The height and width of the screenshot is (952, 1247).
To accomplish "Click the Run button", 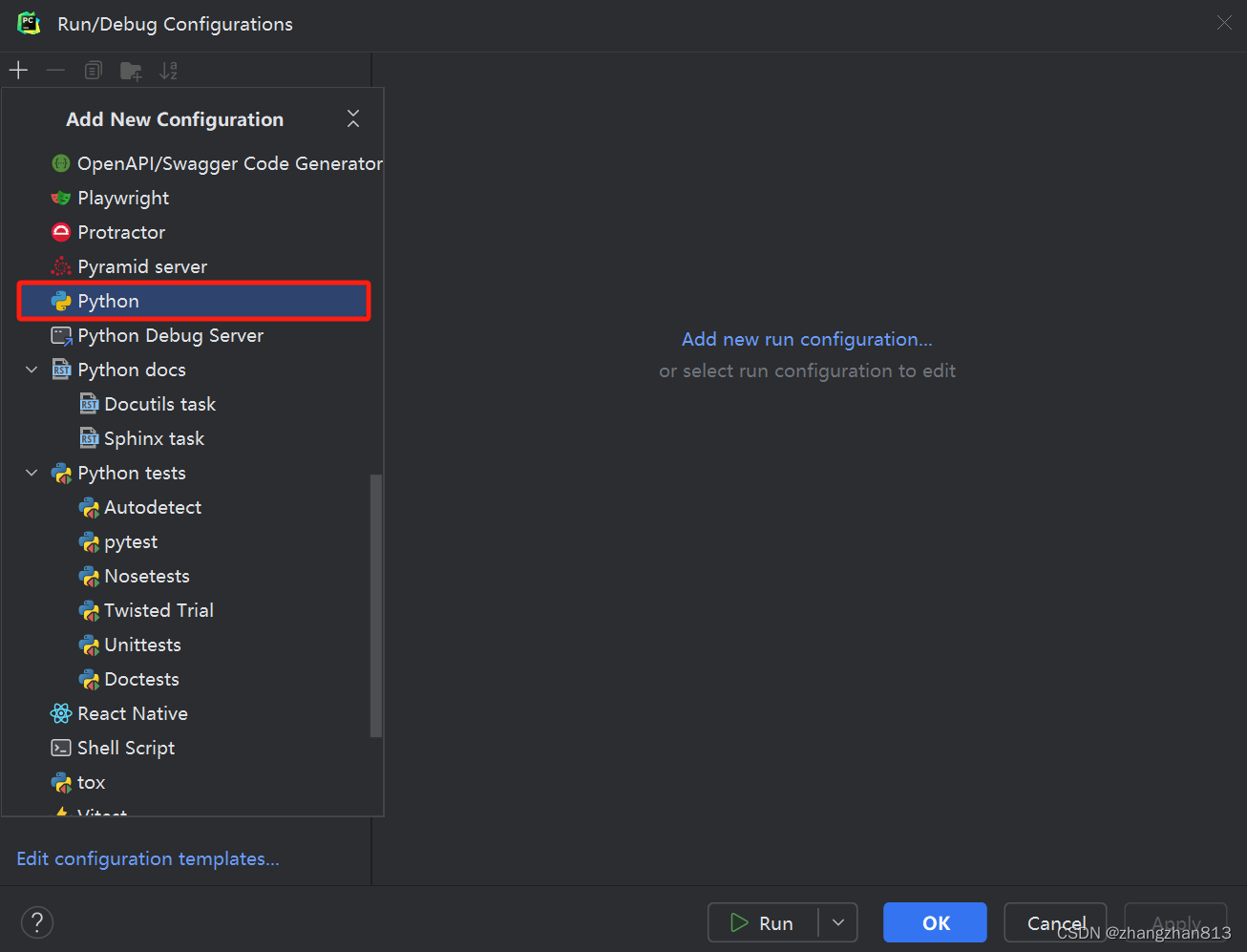I will pos(763,922).
